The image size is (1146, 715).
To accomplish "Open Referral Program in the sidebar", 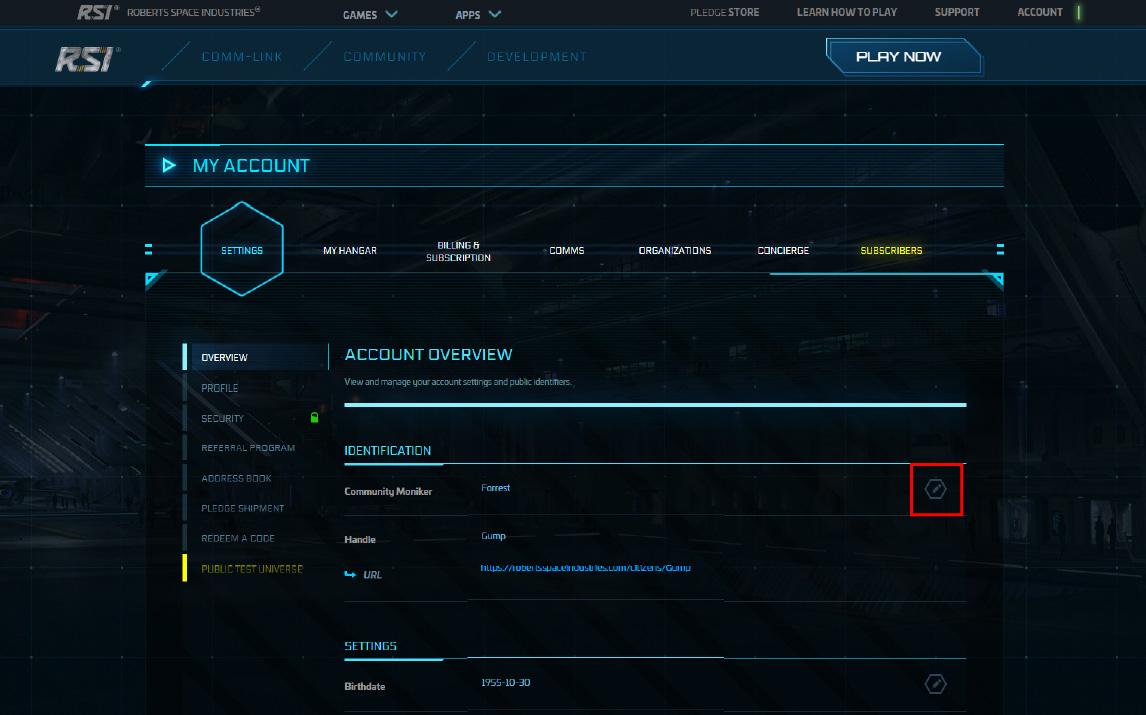I will (248, 448).
